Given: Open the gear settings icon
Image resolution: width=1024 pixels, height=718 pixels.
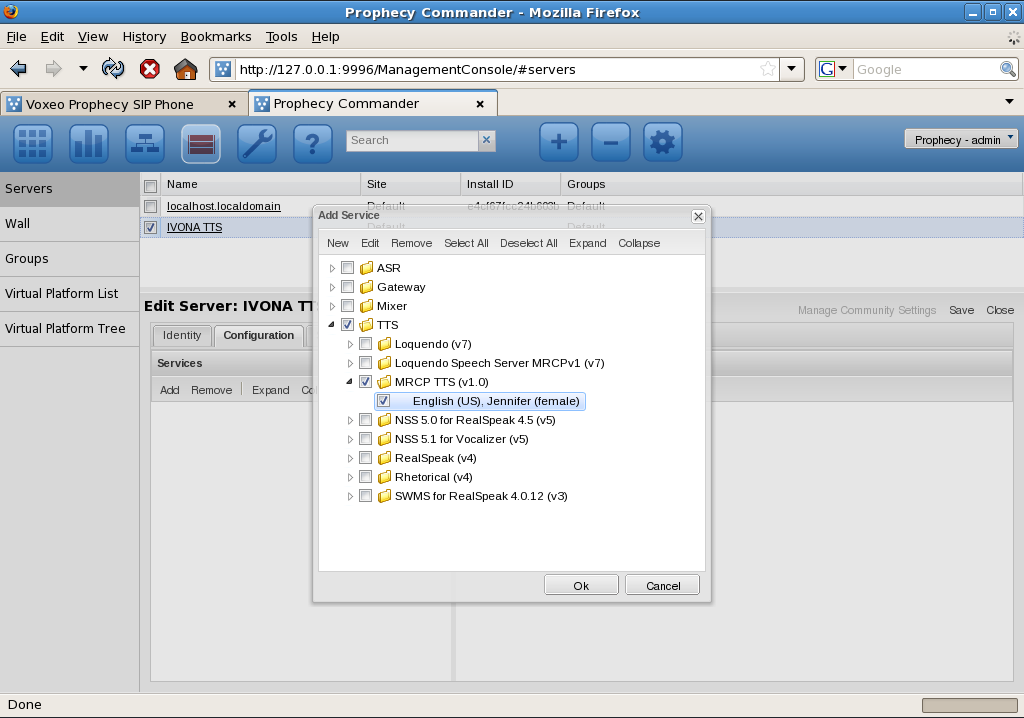Looking at the screenshot, I should click(663, 142).
